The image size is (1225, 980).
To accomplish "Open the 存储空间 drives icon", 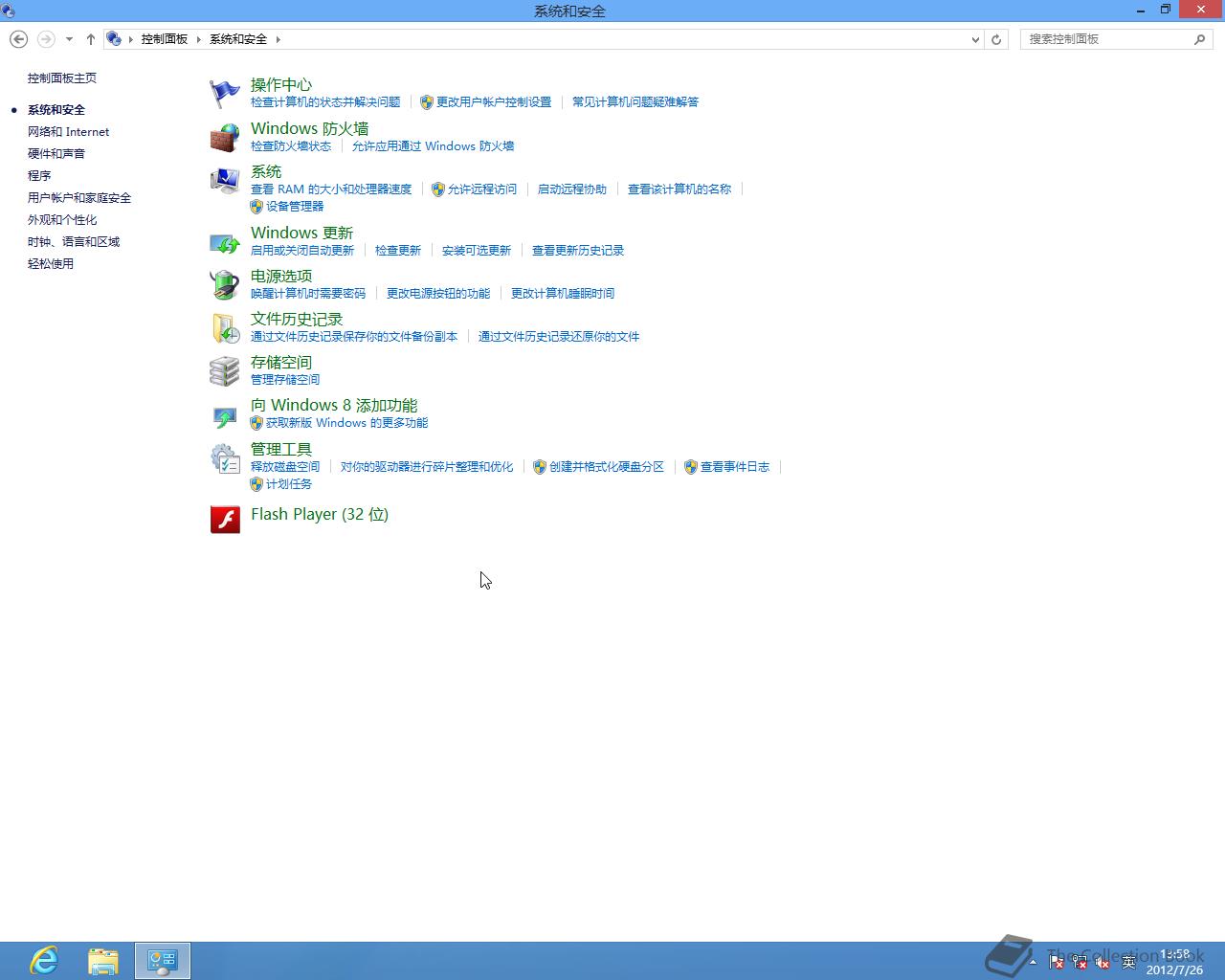I will [x=225, y=371].
